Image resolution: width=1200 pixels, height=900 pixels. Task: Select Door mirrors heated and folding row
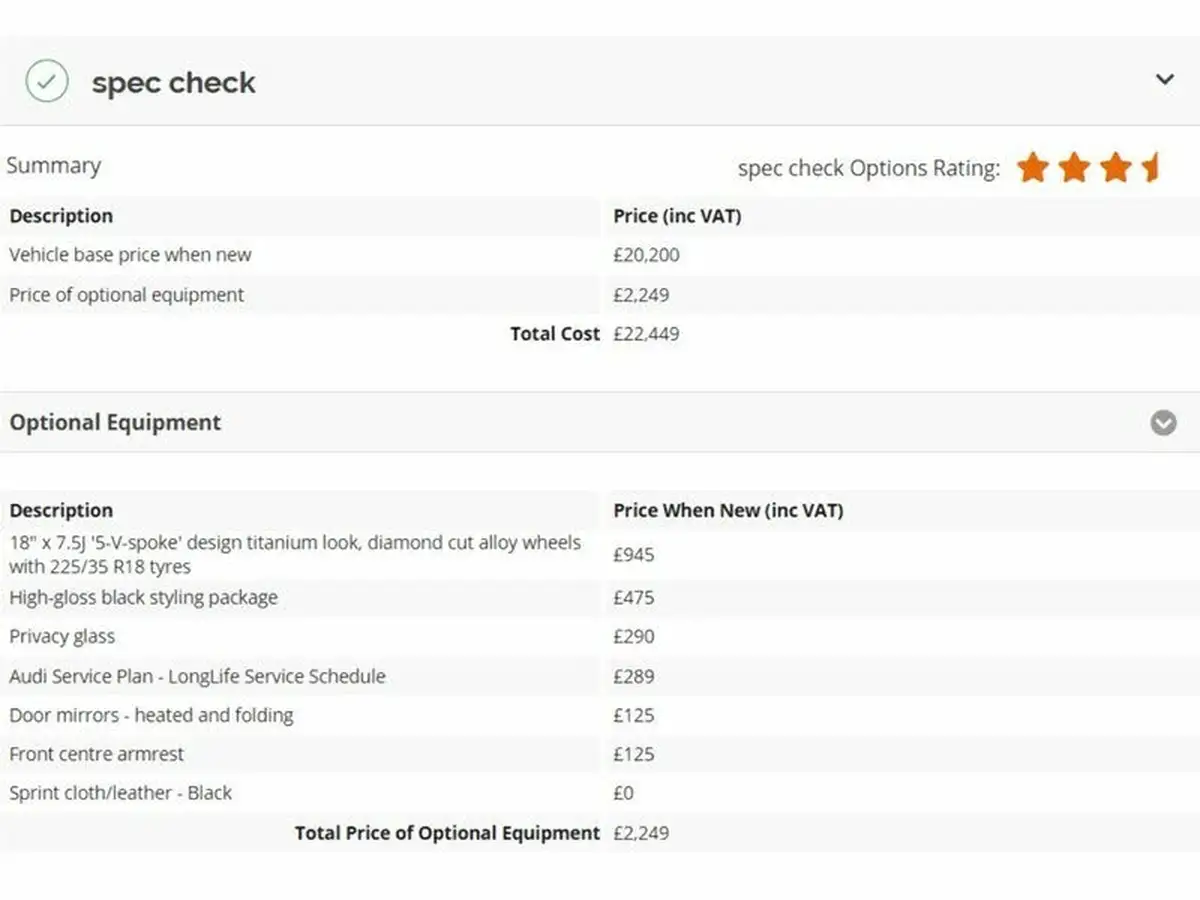(600, 715)
